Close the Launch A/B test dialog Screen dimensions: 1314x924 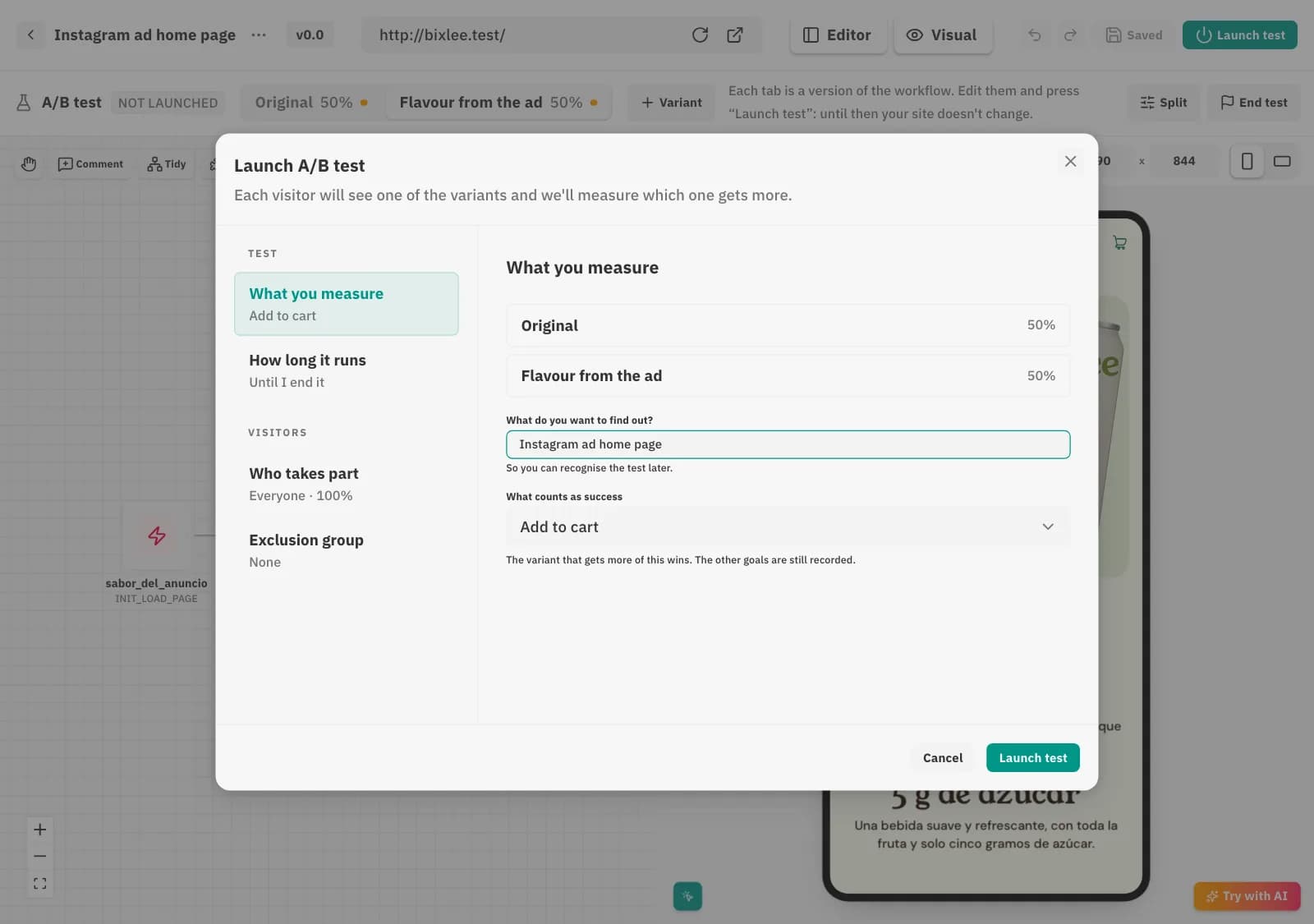(1070, 162)
